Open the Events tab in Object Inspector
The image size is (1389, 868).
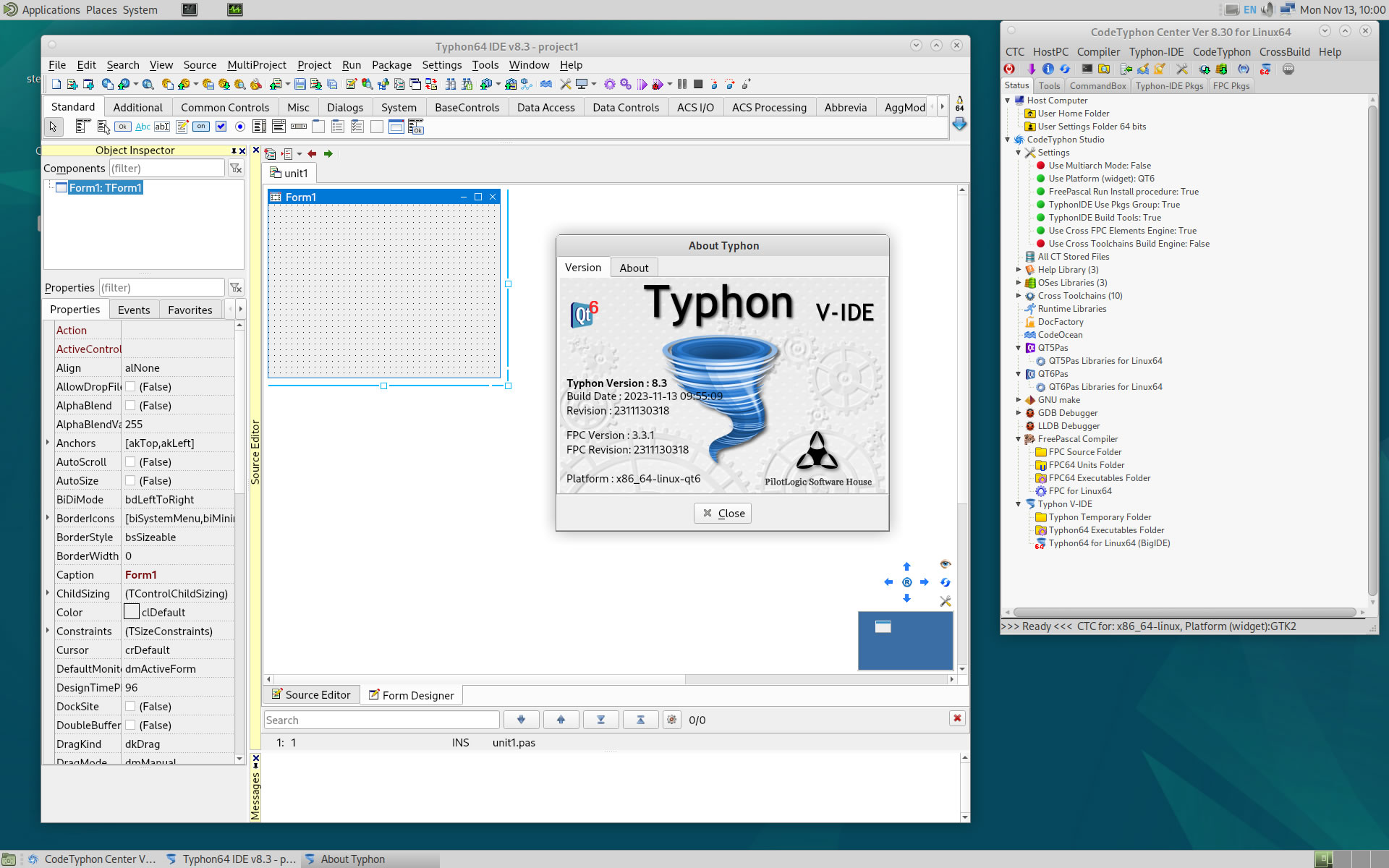pyautogui.click(x=134, y=310)
